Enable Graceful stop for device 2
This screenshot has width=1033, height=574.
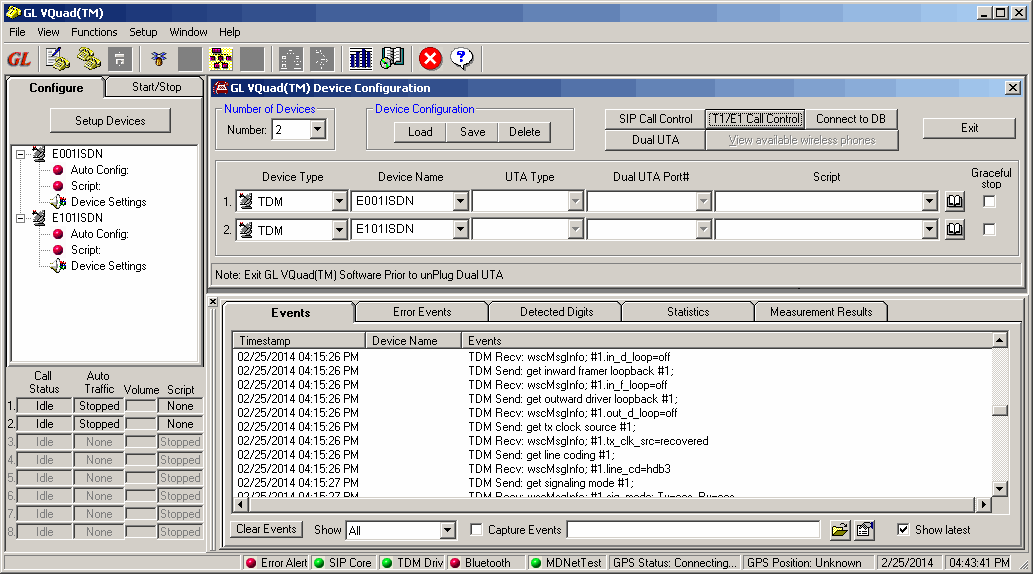point(989,229)
